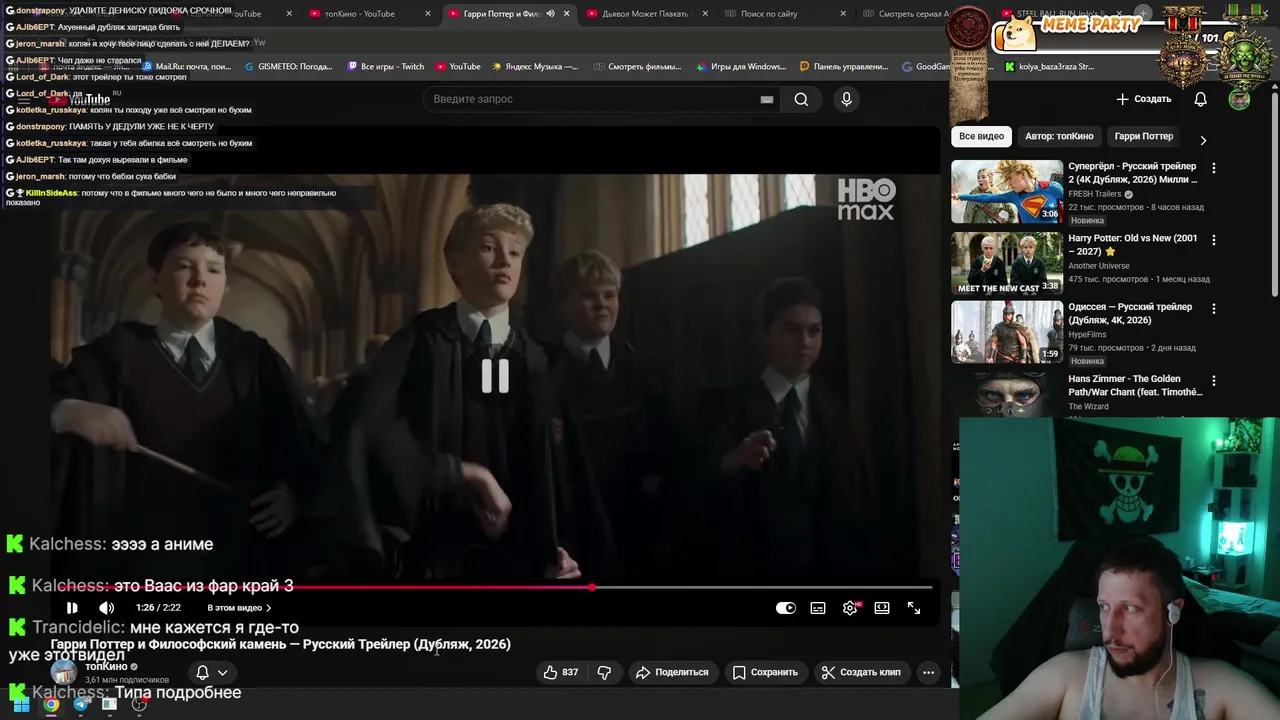Open the 'Смотреть фильмы' bookmark

tap(637, 67)
